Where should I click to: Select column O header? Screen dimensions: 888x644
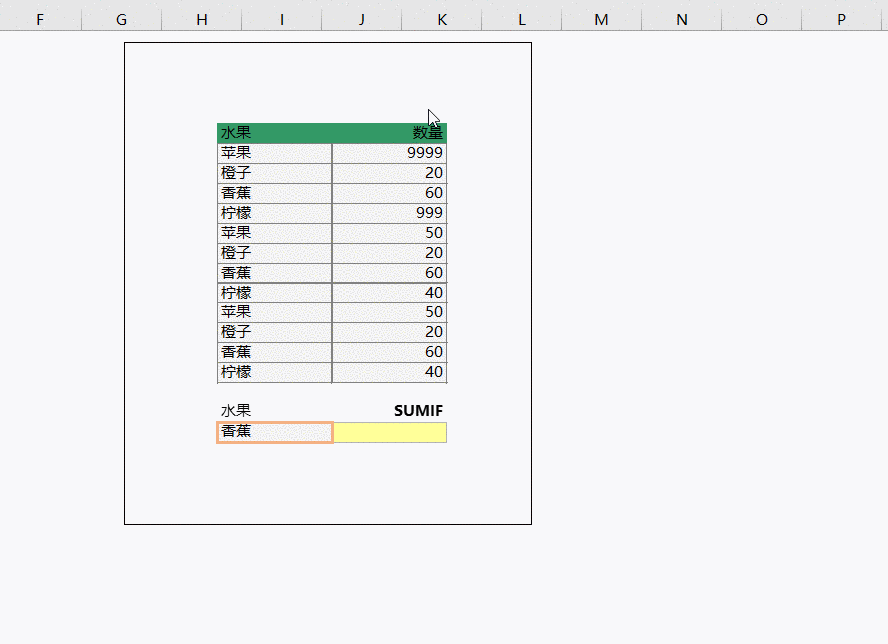point(761,19)
